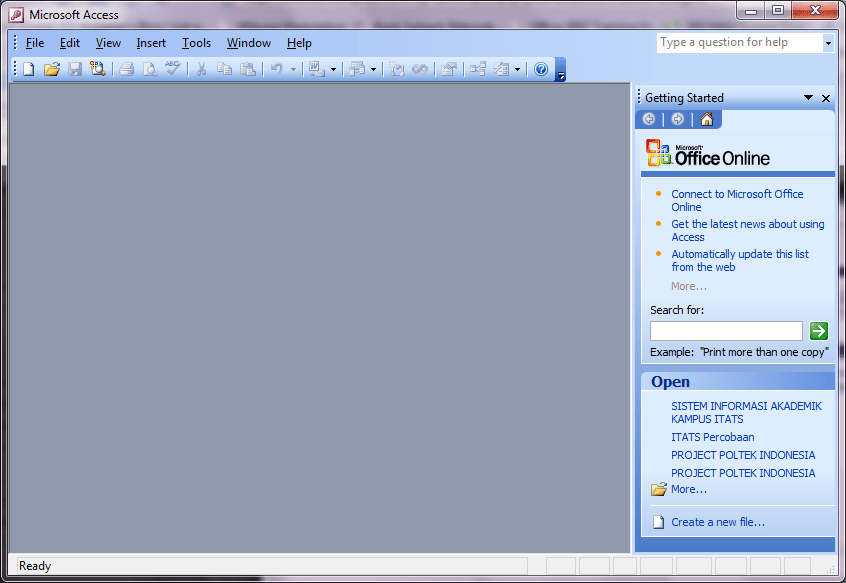Viewport: 846px width, 583px height.
Task: Open the Undo dropdown arrow
Action: click(x=294, y=69)
